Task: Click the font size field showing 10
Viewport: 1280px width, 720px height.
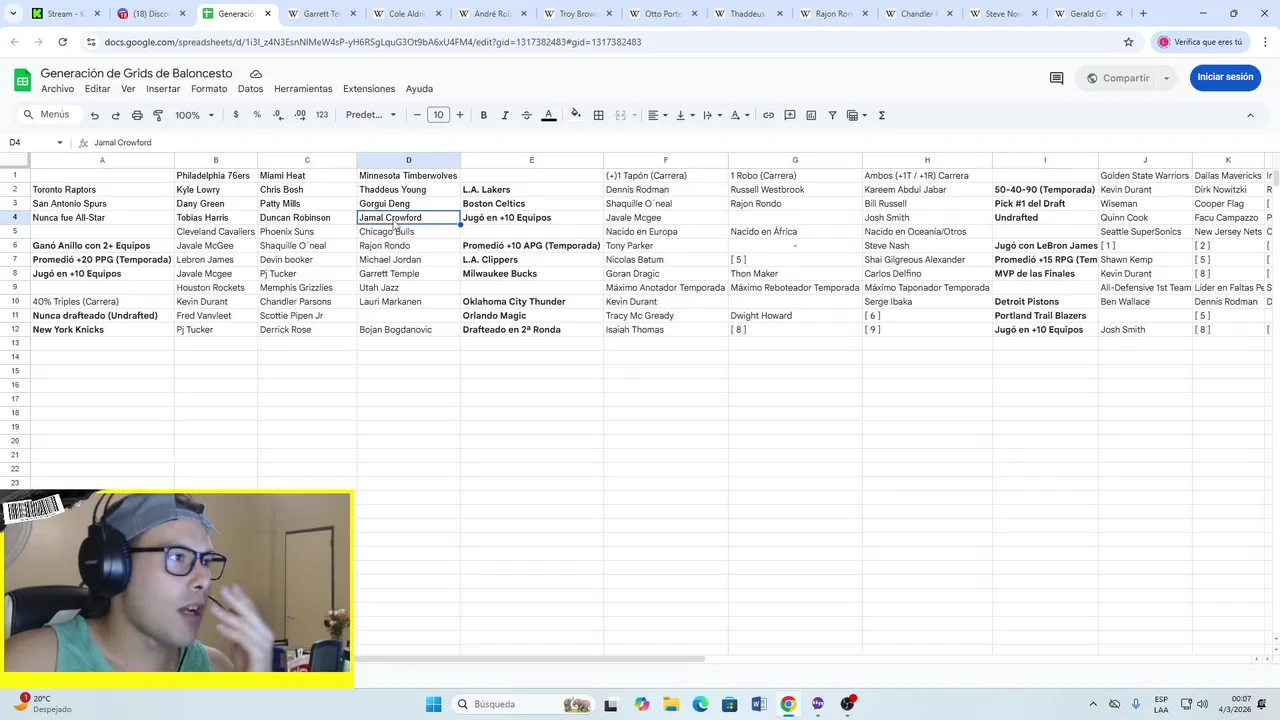Action: pyautogui.click(x=438, y=115)
